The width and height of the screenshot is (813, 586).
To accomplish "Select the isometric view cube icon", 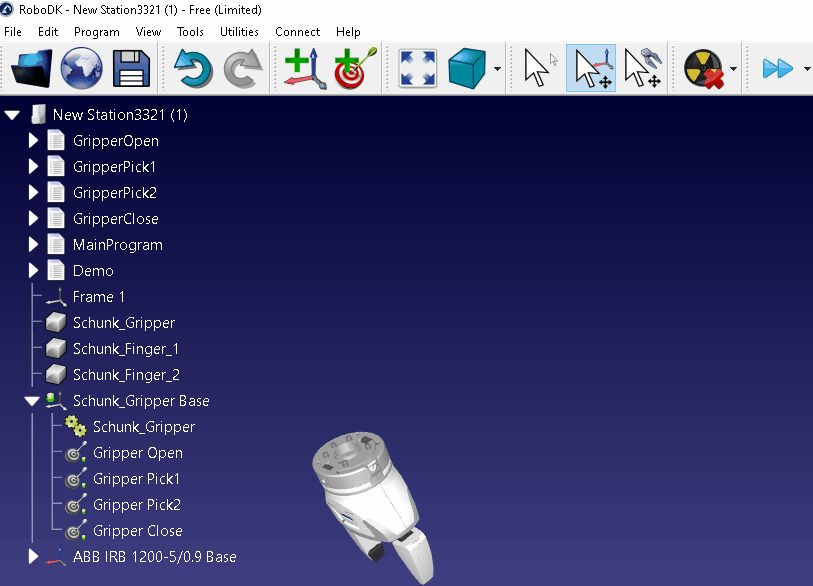I will click(467, 68).
